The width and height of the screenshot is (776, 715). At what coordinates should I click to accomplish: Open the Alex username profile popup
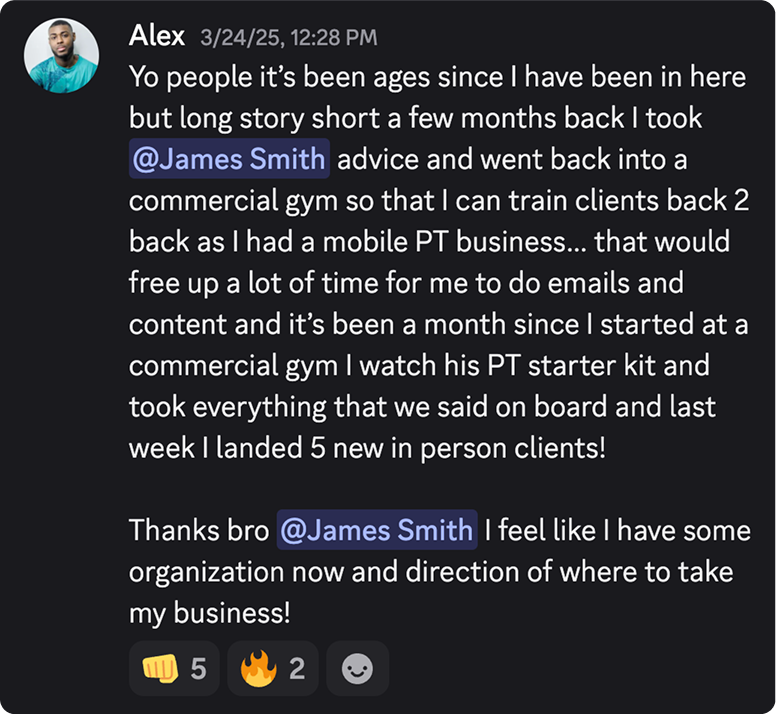pyautogui.click(x=157, y=37)
